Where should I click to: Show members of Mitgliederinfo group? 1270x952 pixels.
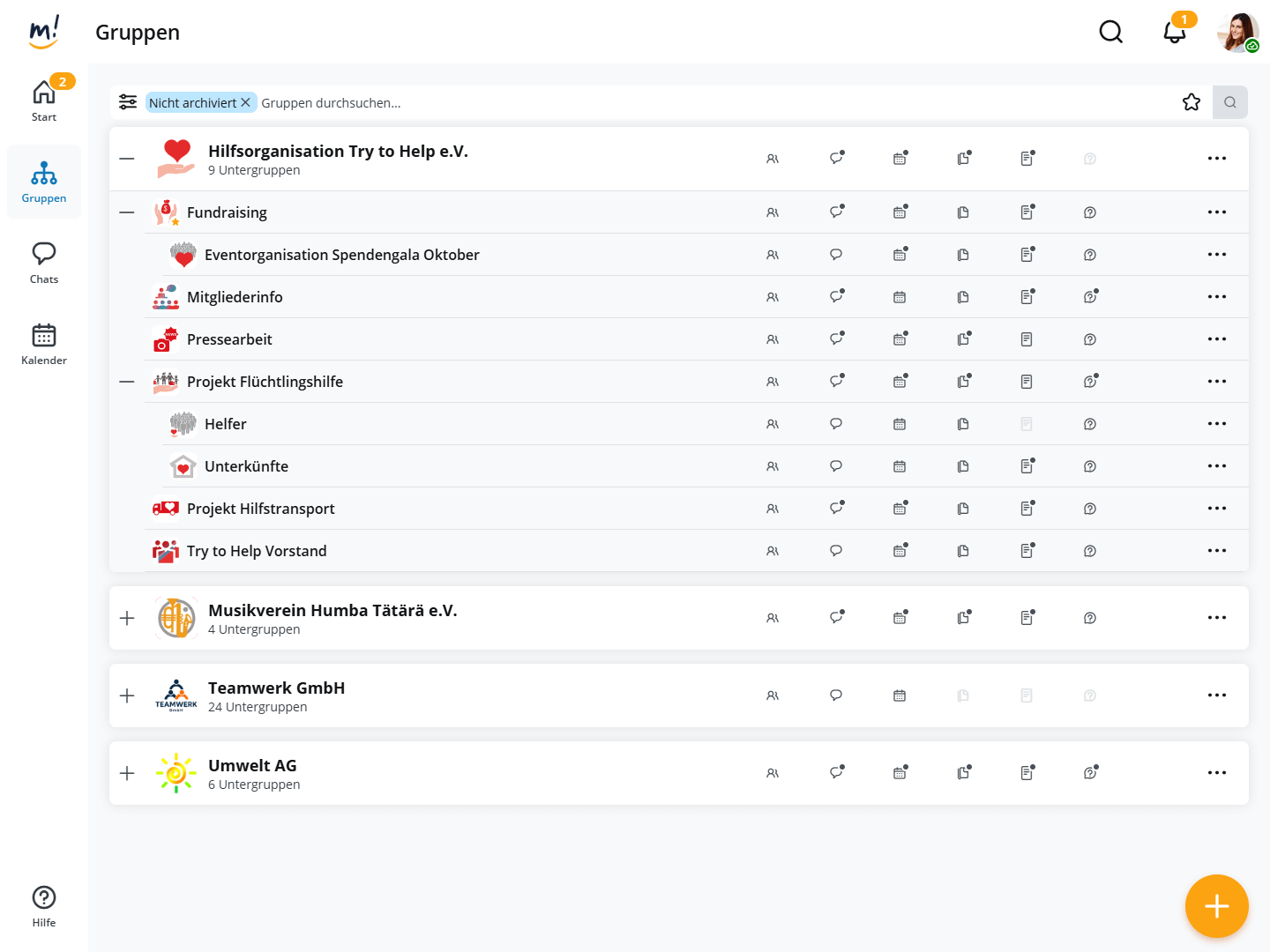[773, 297]
